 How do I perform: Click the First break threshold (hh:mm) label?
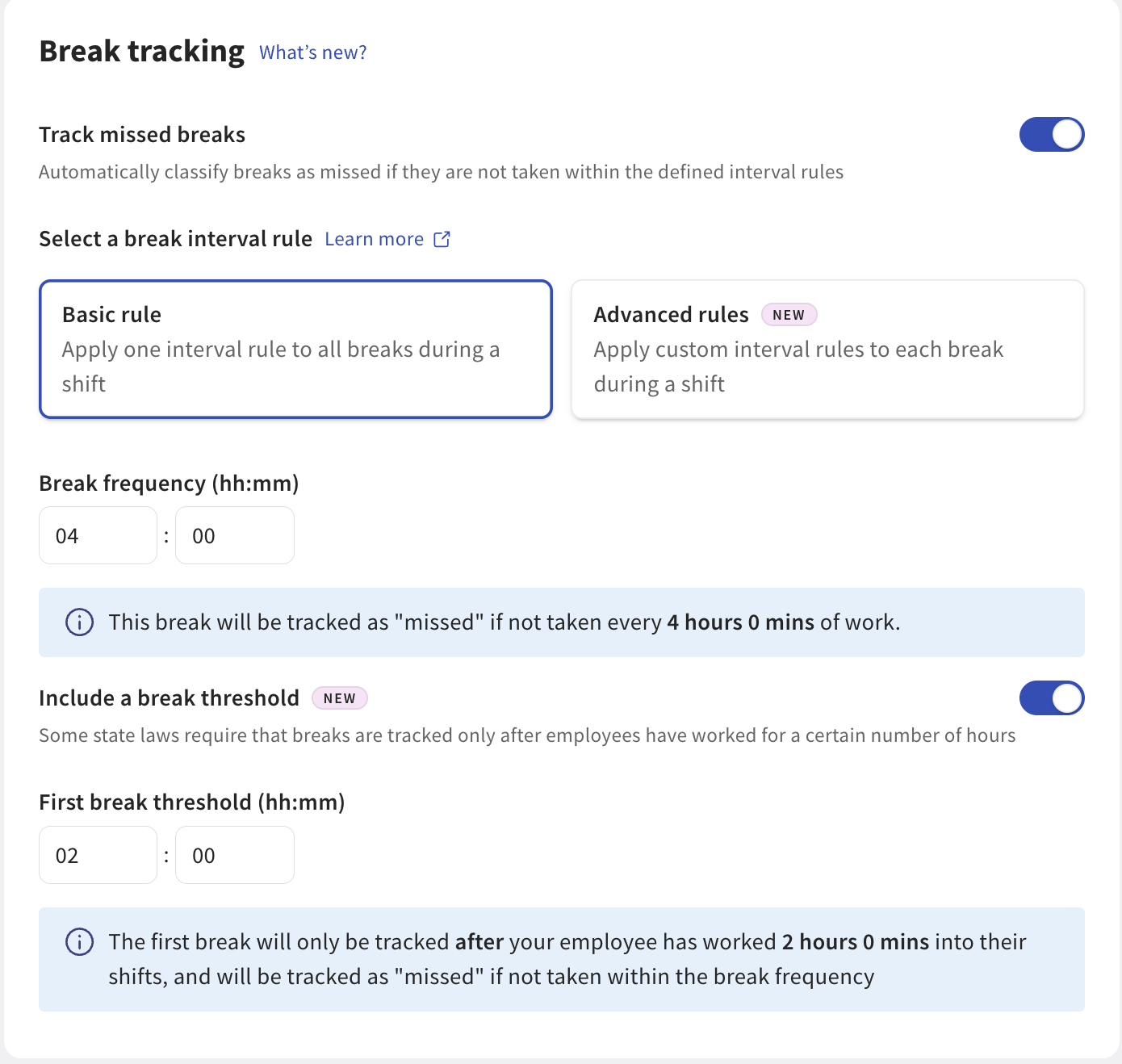point(192,802)
